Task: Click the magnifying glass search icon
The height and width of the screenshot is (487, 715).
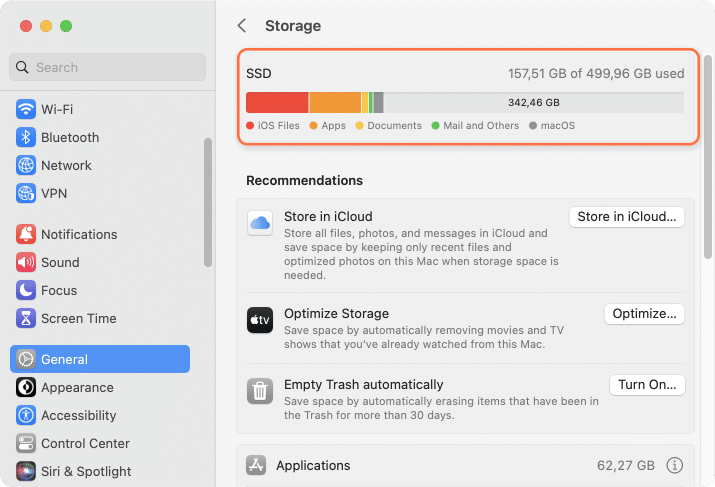Action: coord(22,67)
